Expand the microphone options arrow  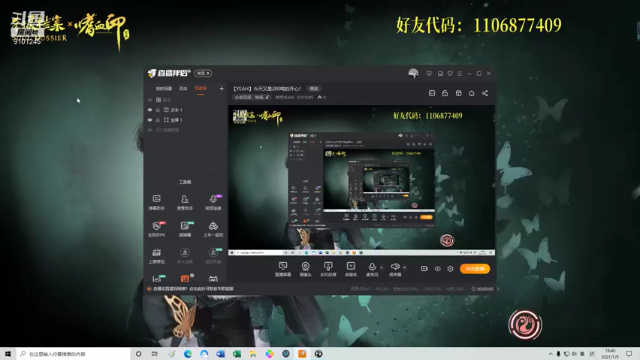(382, 267)
